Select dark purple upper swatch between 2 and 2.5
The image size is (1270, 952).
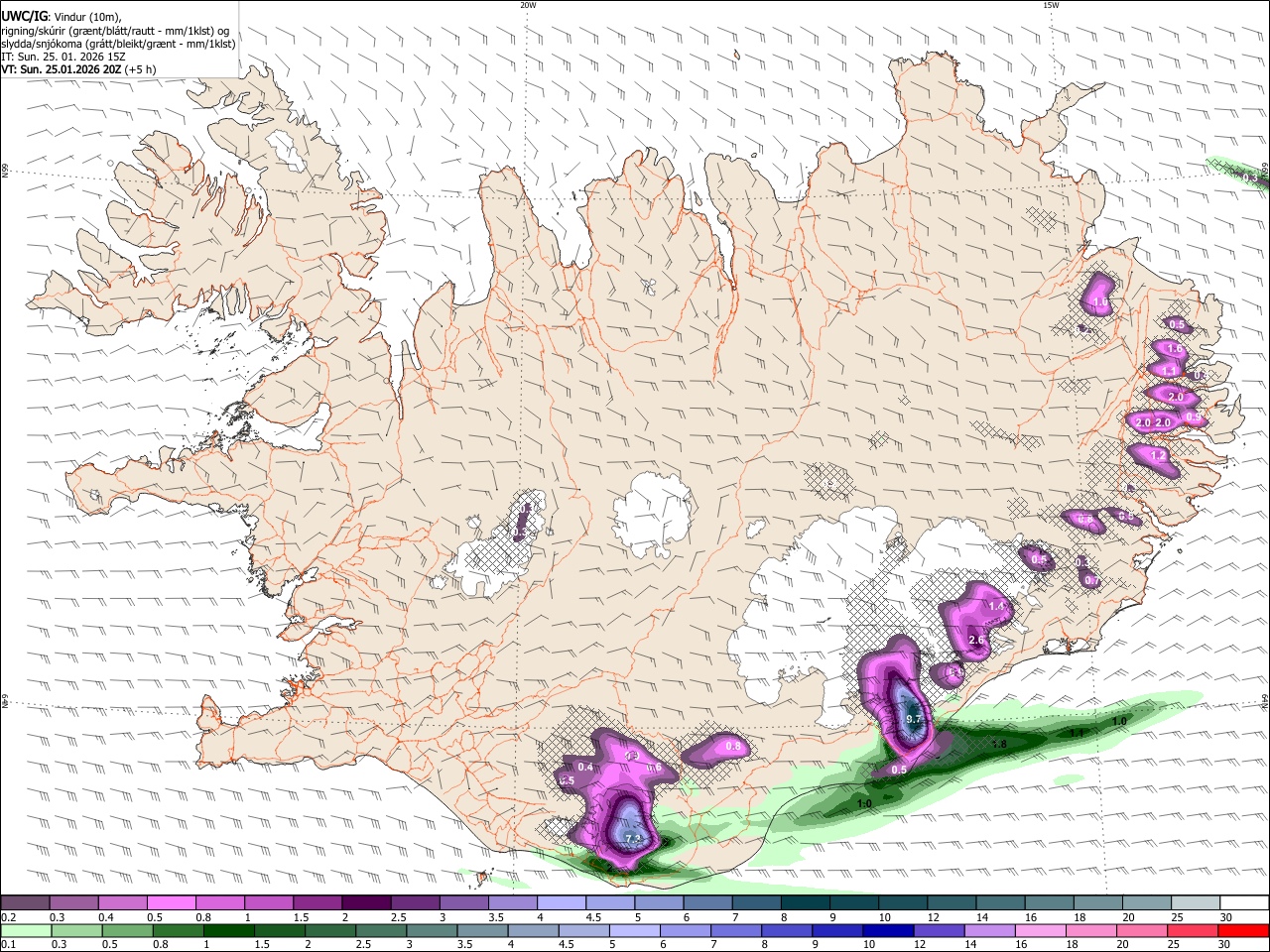click(x=366, y=903)
